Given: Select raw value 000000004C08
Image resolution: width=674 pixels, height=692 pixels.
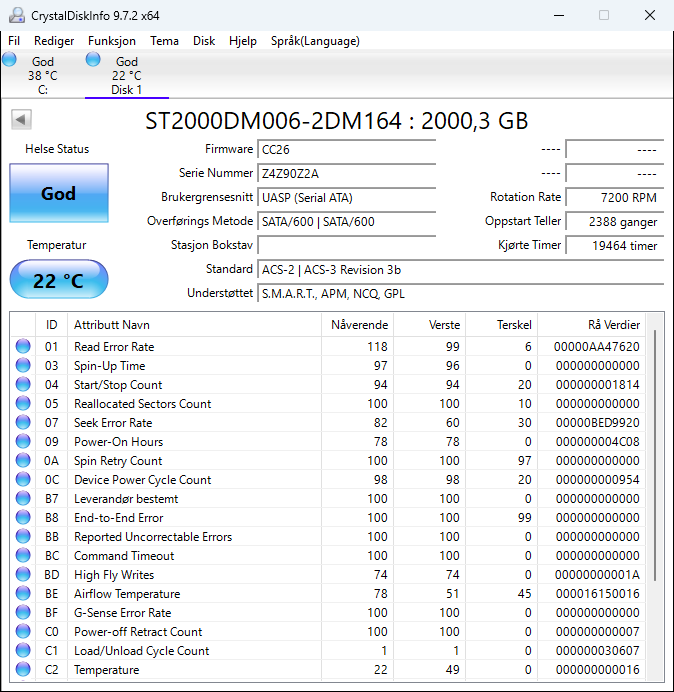Looking at the screenshot, I should point(597,442).
